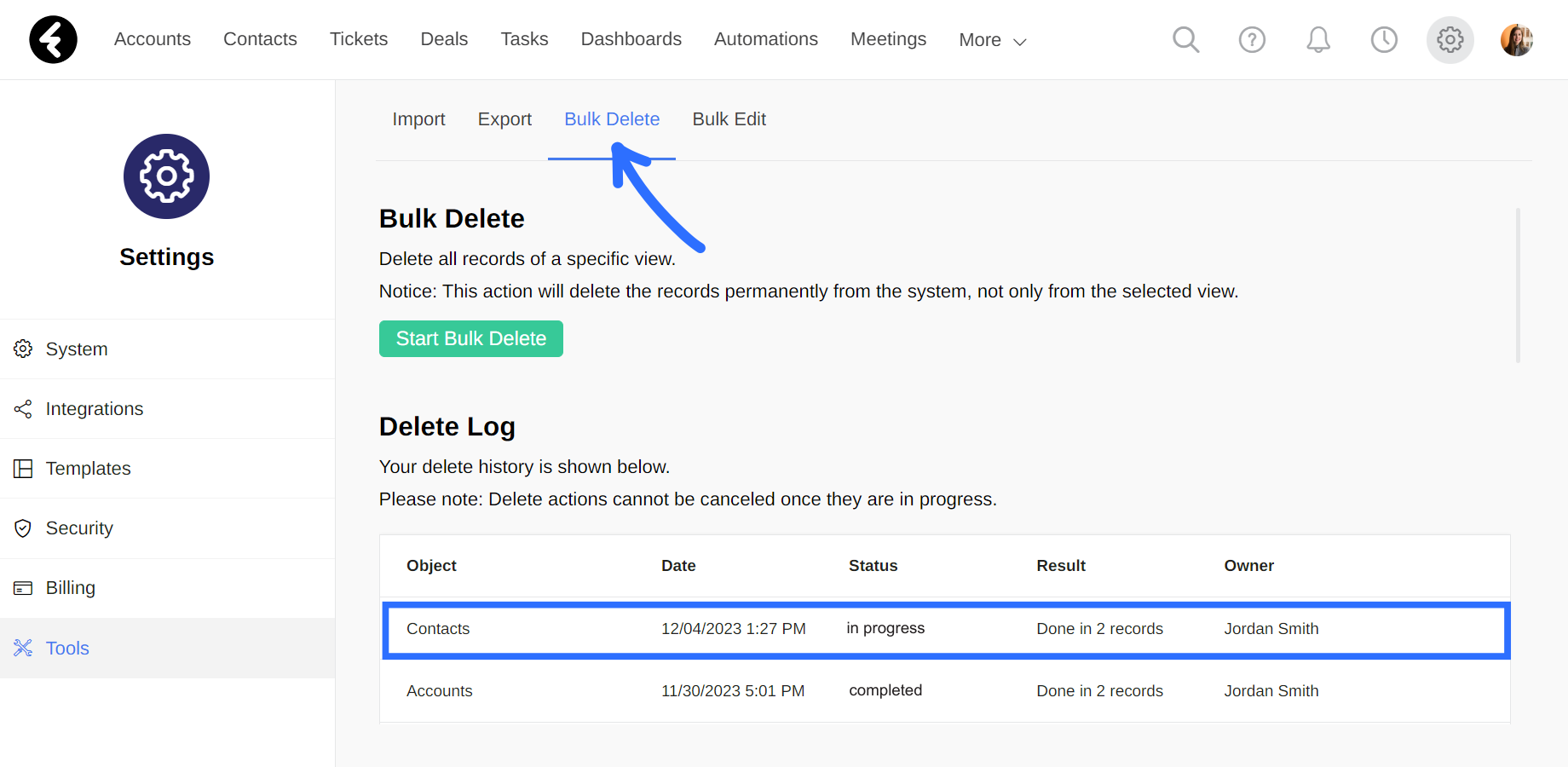
Task: Click 'Done in 2 records' in Accounts row
Action: 1099,691
